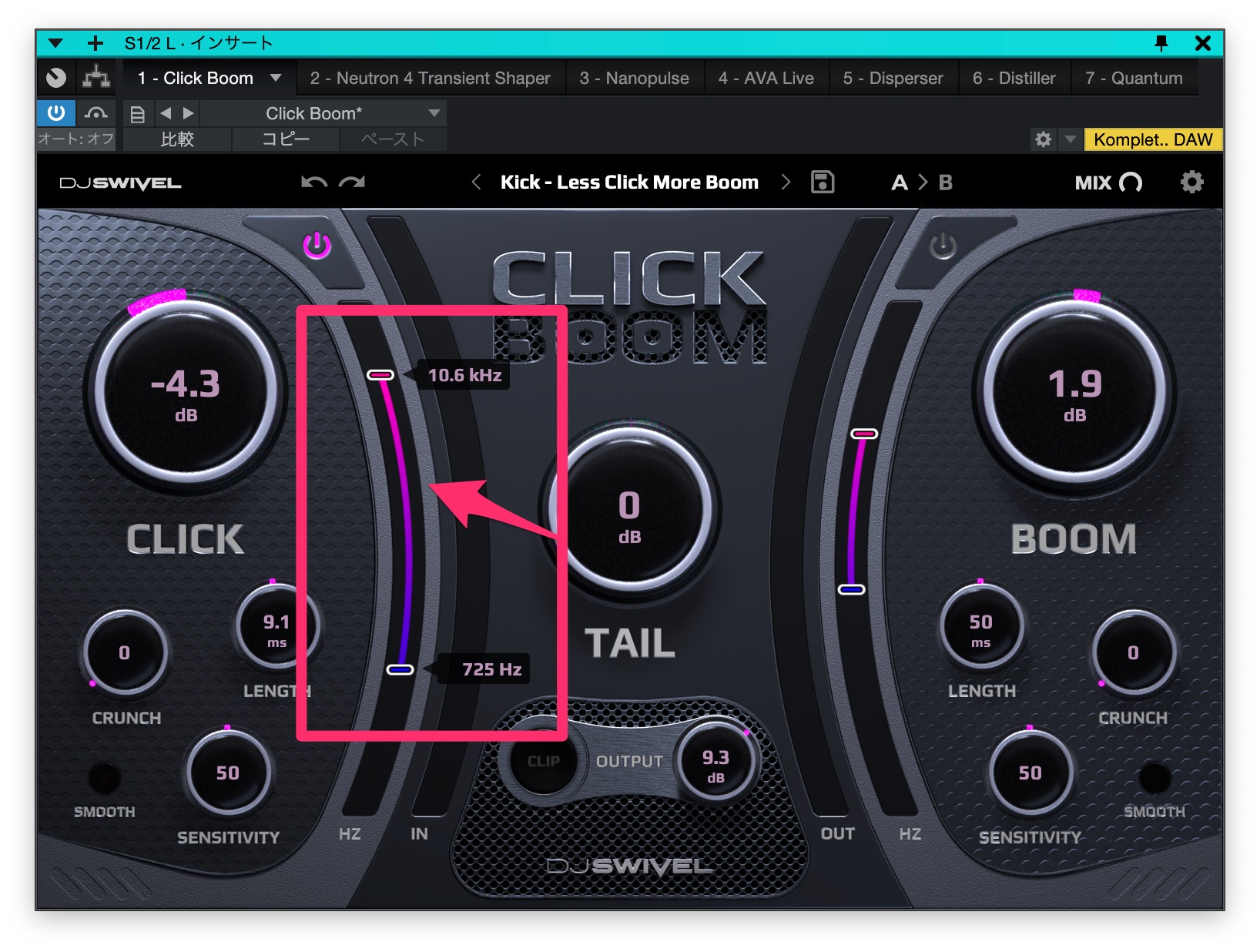
Task: Switch to the 3 - Nanopulse tab
Action: [634, 78]
